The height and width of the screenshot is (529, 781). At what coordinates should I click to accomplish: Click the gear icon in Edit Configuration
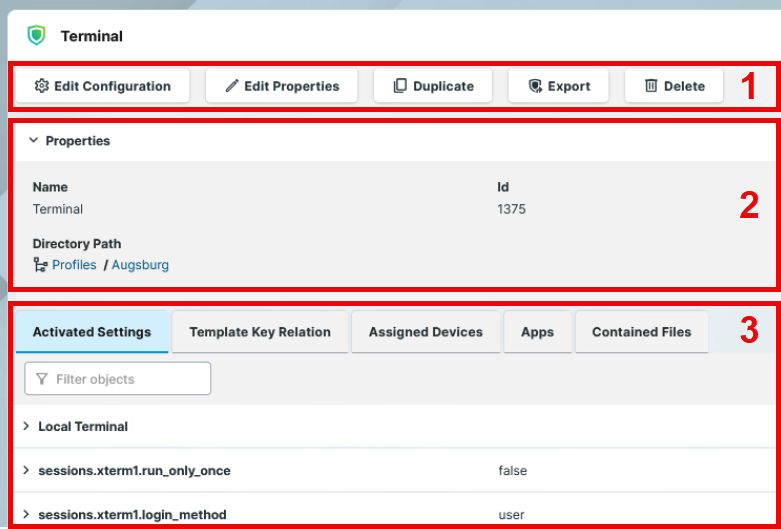coord(41,86)
